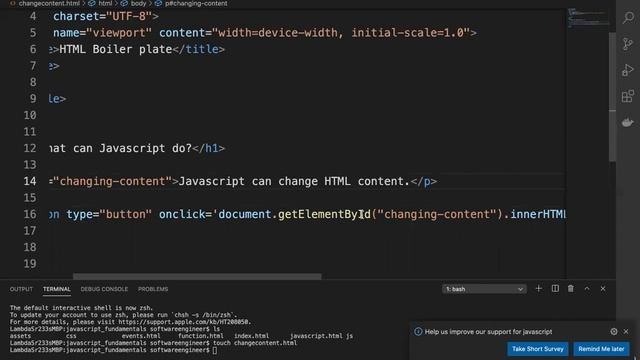Close the terminal panel

coord(603,289)
